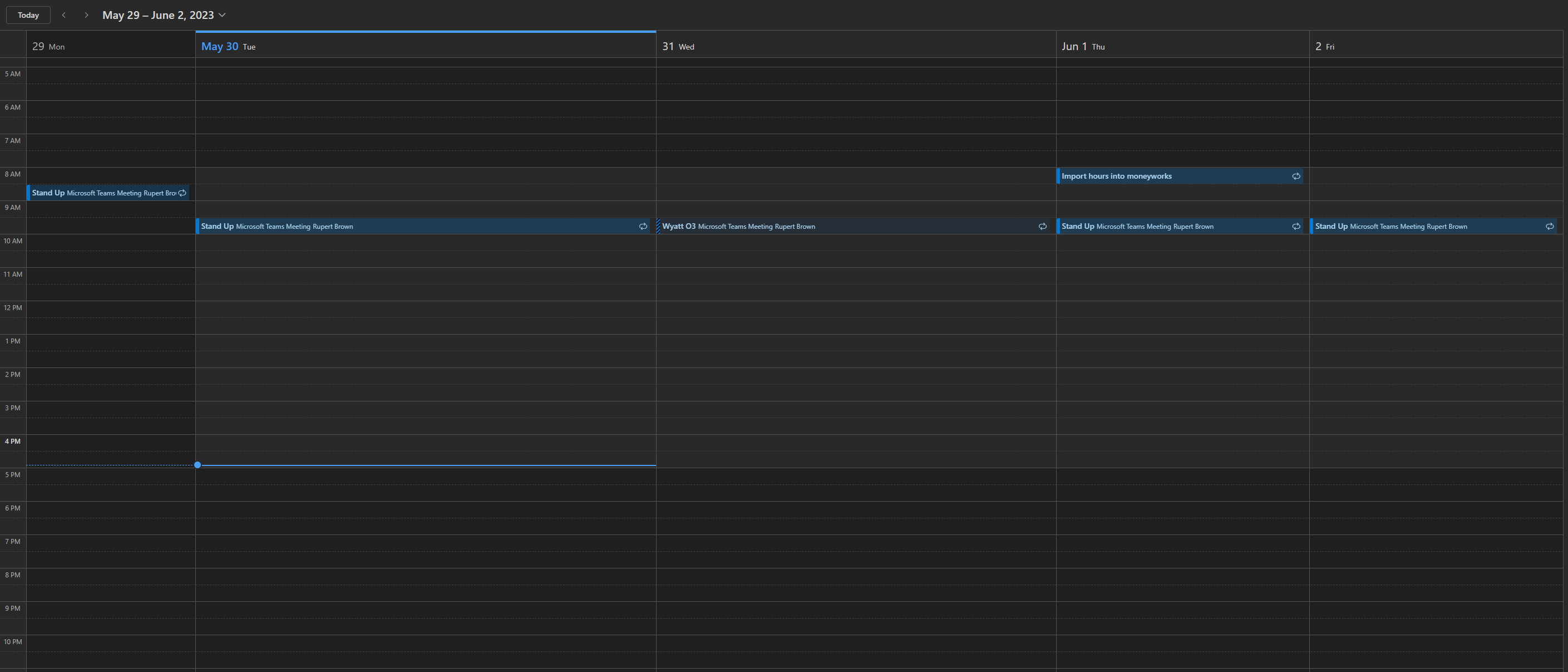Click an empty 2 PM slot on Wednesday
The width and height of the screenshot is (1568, 672).
[852, 384]
